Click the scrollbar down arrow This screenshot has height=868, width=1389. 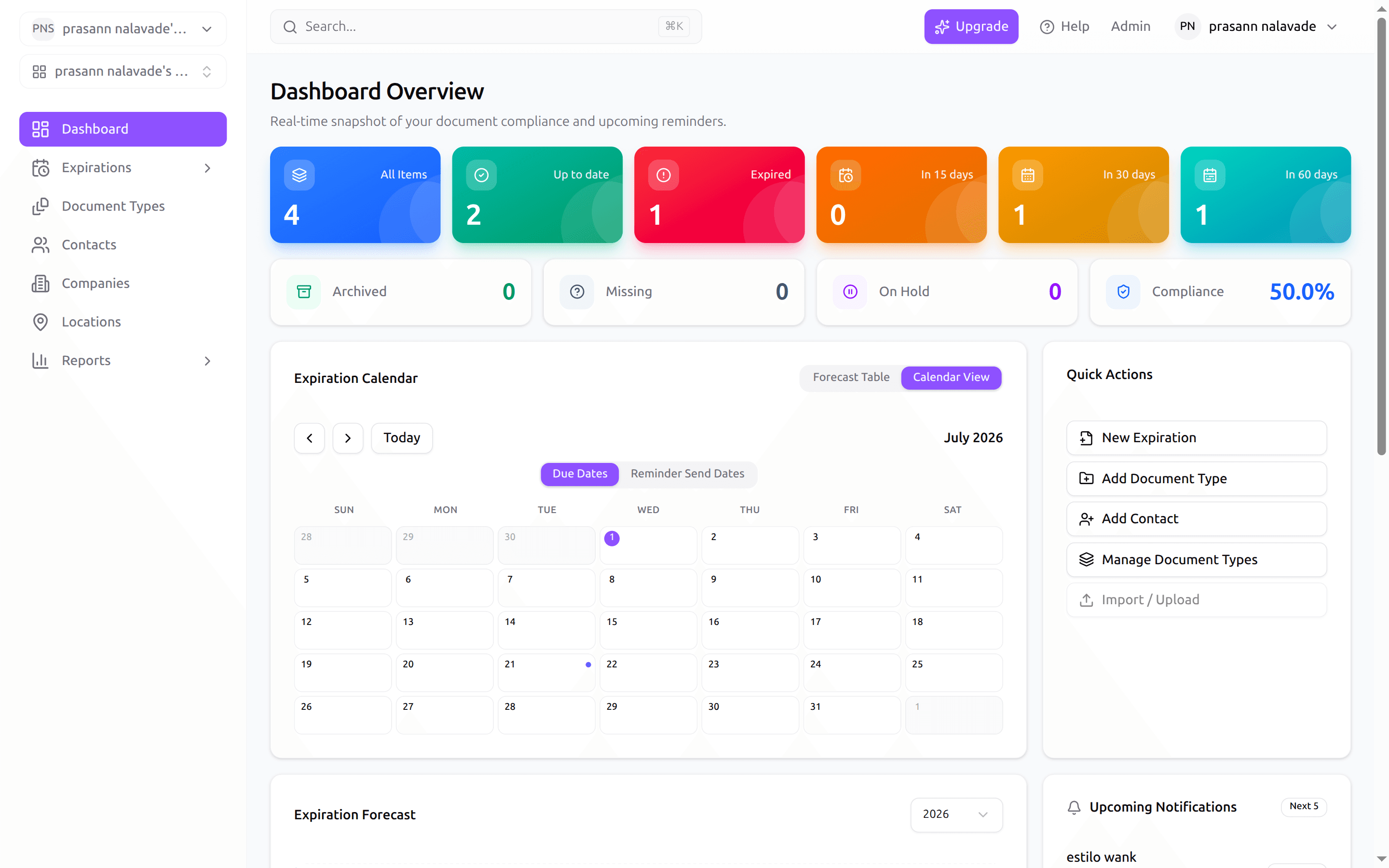pos(1381,859)
